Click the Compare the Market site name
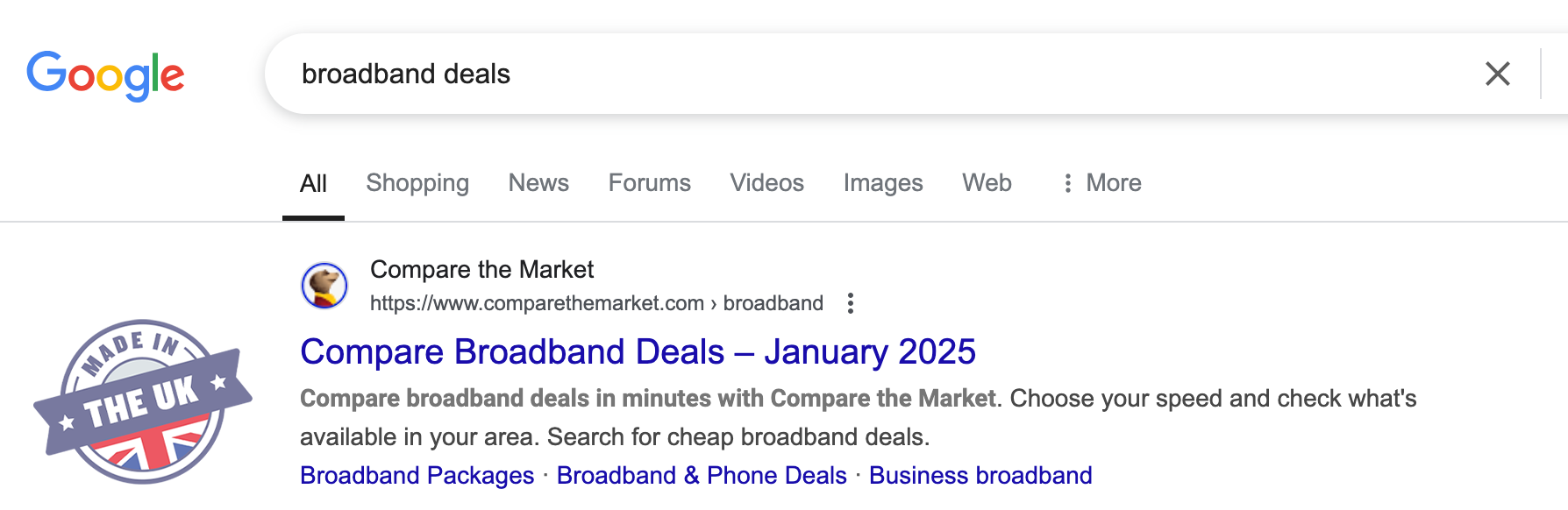 click(x=481, y=270)
